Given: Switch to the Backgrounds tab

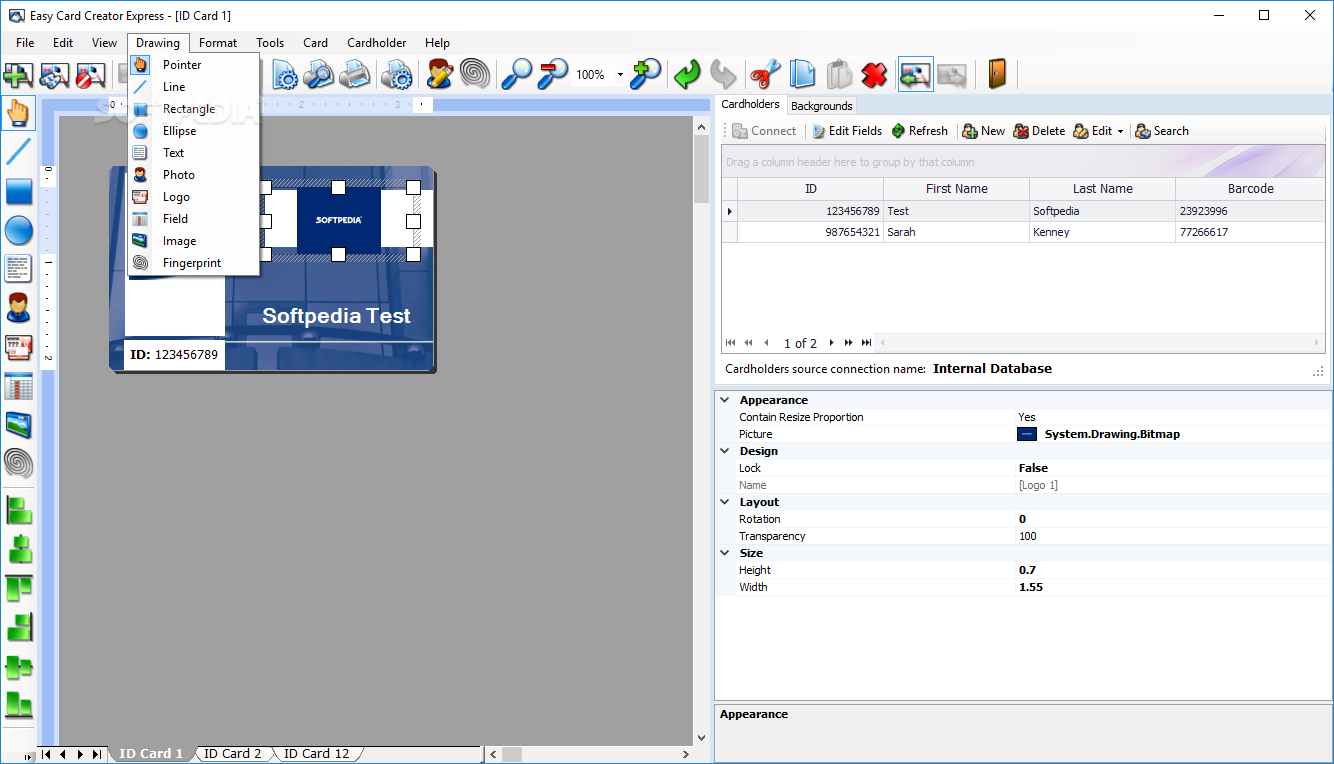Looking at the screenshot, I should pyautogui.click(x=822, y=106).
